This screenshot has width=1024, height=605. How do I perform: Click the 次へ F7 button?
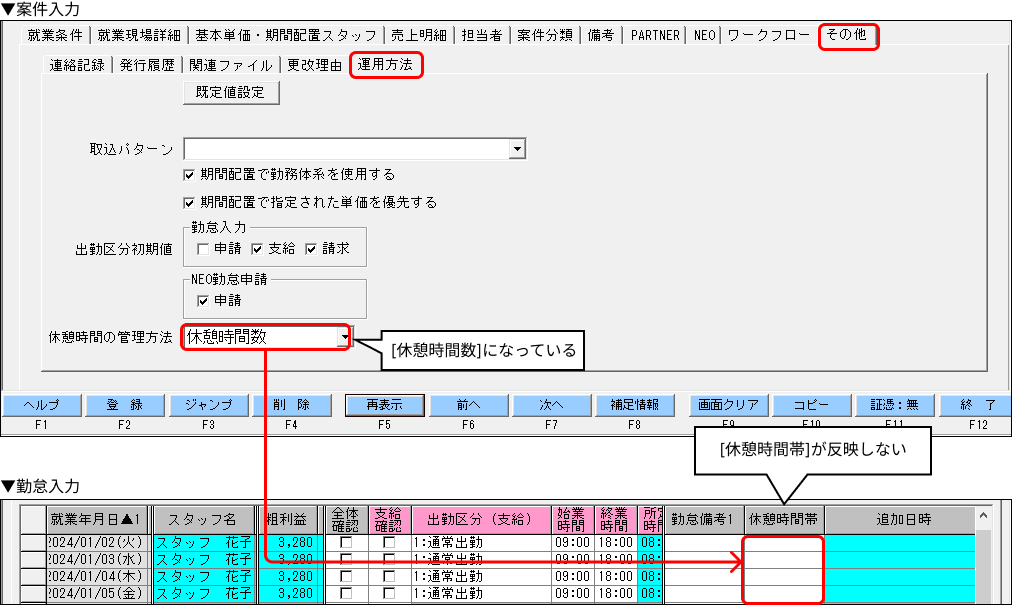(x=552, y=405)
